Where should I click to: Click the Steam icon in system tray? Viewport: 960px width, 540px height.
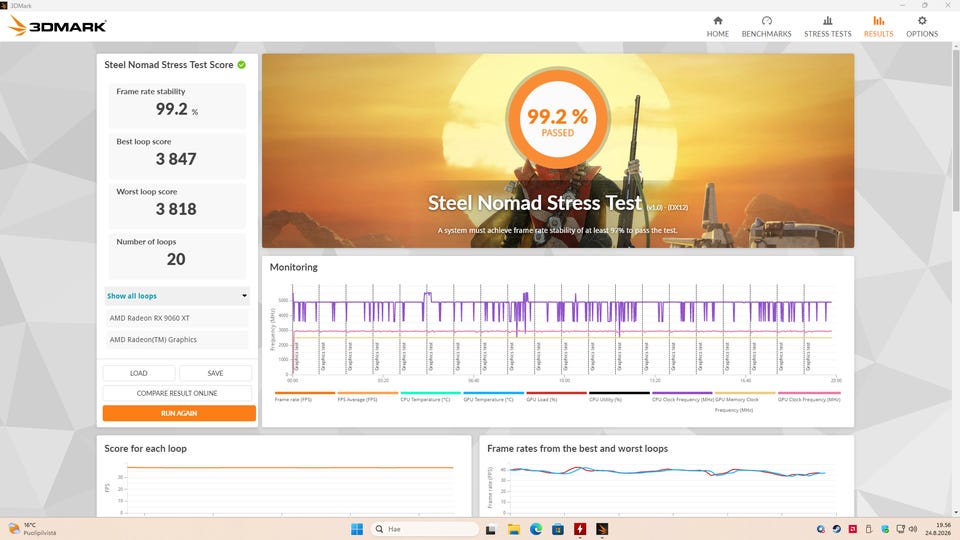[836, 529]
